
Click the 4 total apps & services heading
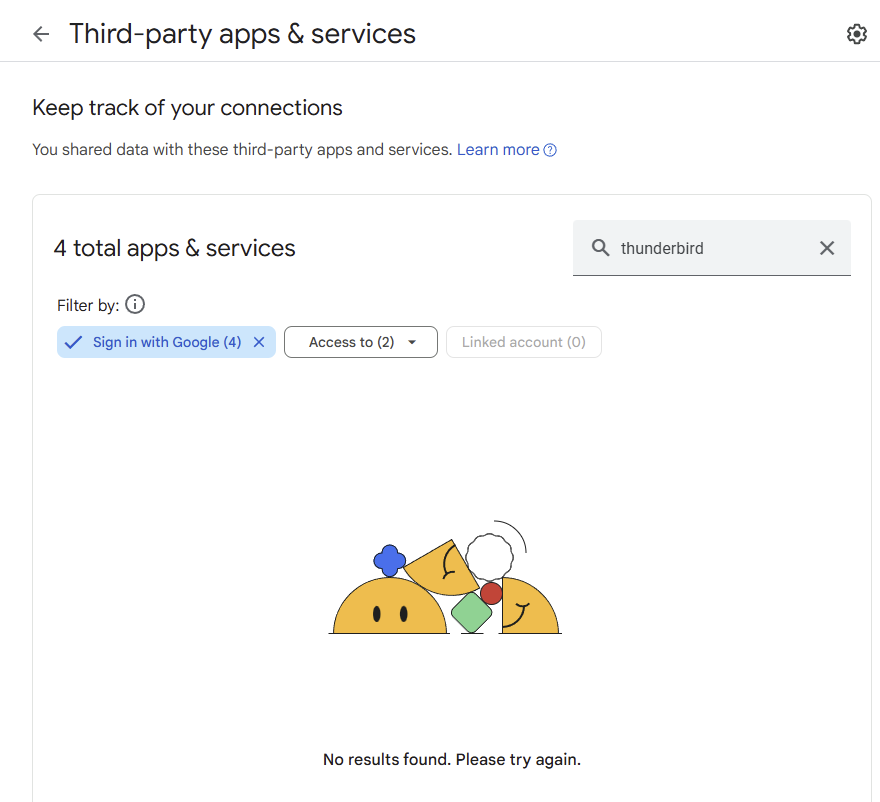(x=175, y=248)
